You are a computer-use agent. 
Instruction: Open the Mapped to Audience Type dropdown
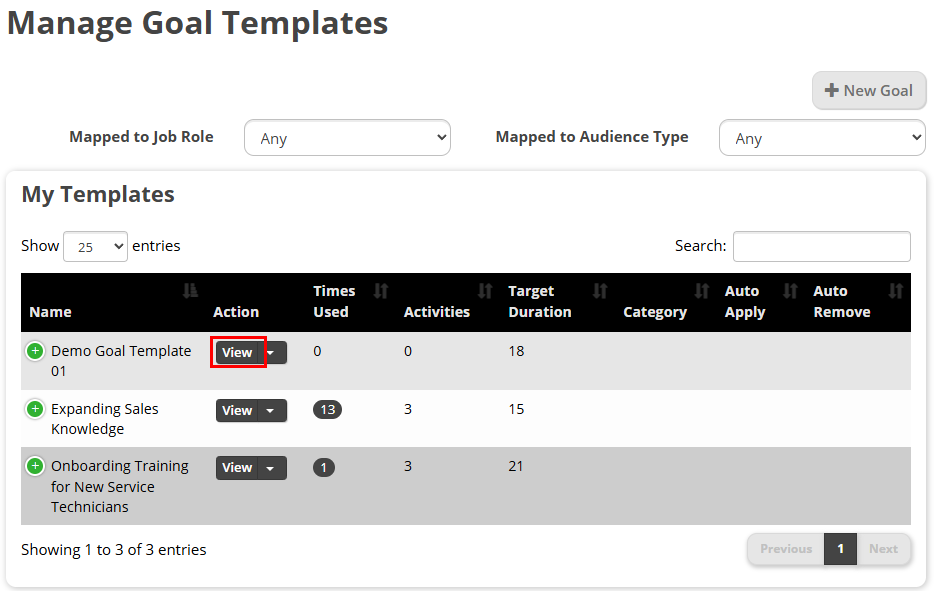click(x=821, y=137)
